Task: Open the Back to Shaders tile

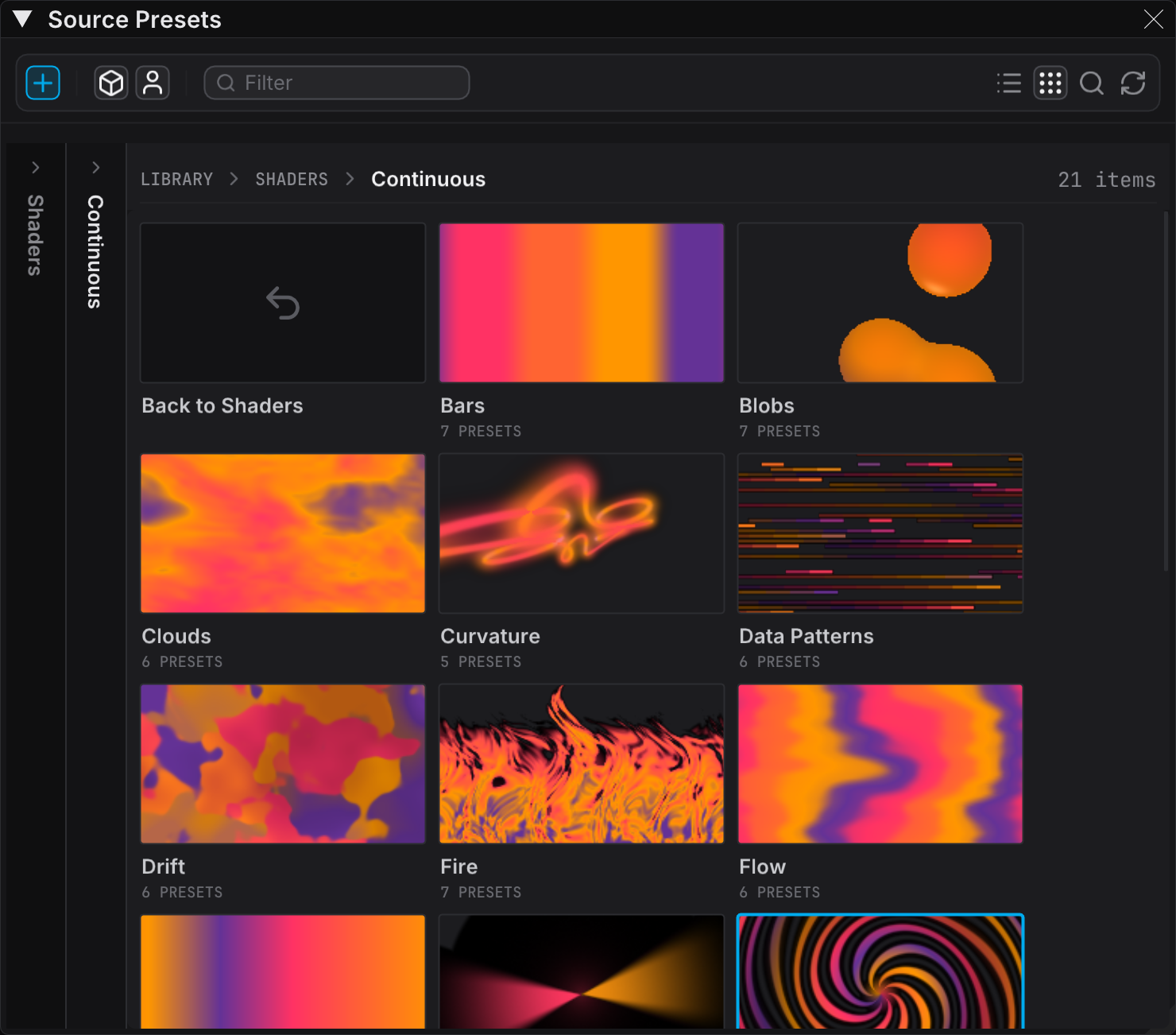Action: point(283,303)
